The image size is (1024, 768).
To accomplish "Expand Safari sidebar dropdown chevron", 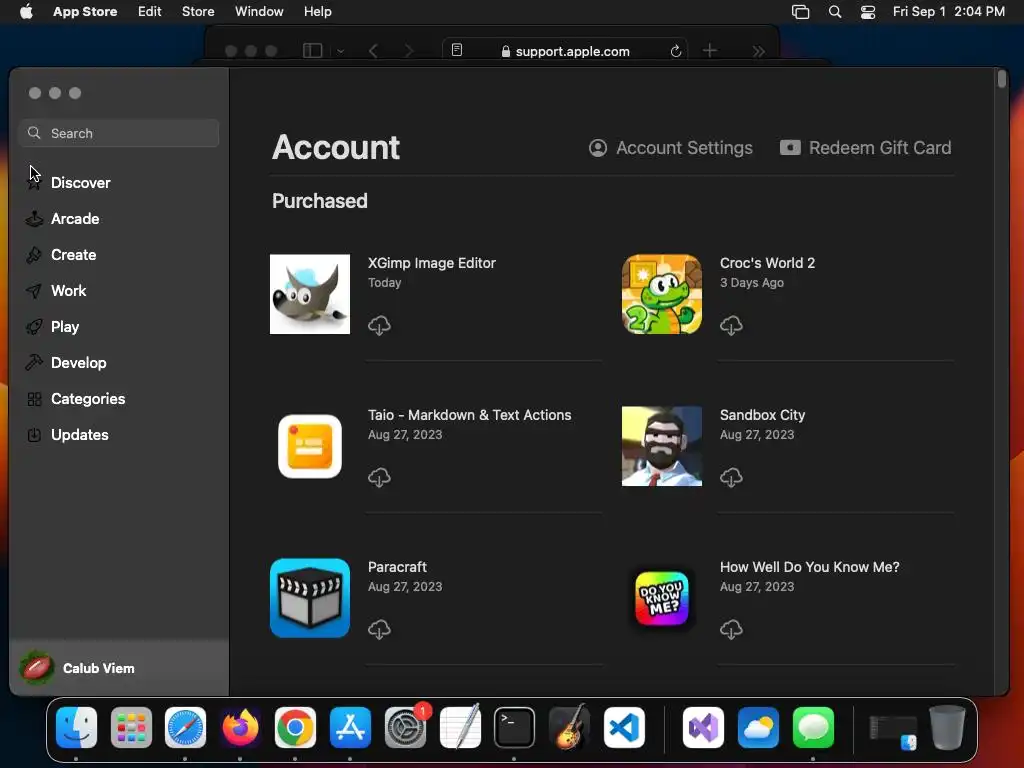I will (x=340, y=51).
